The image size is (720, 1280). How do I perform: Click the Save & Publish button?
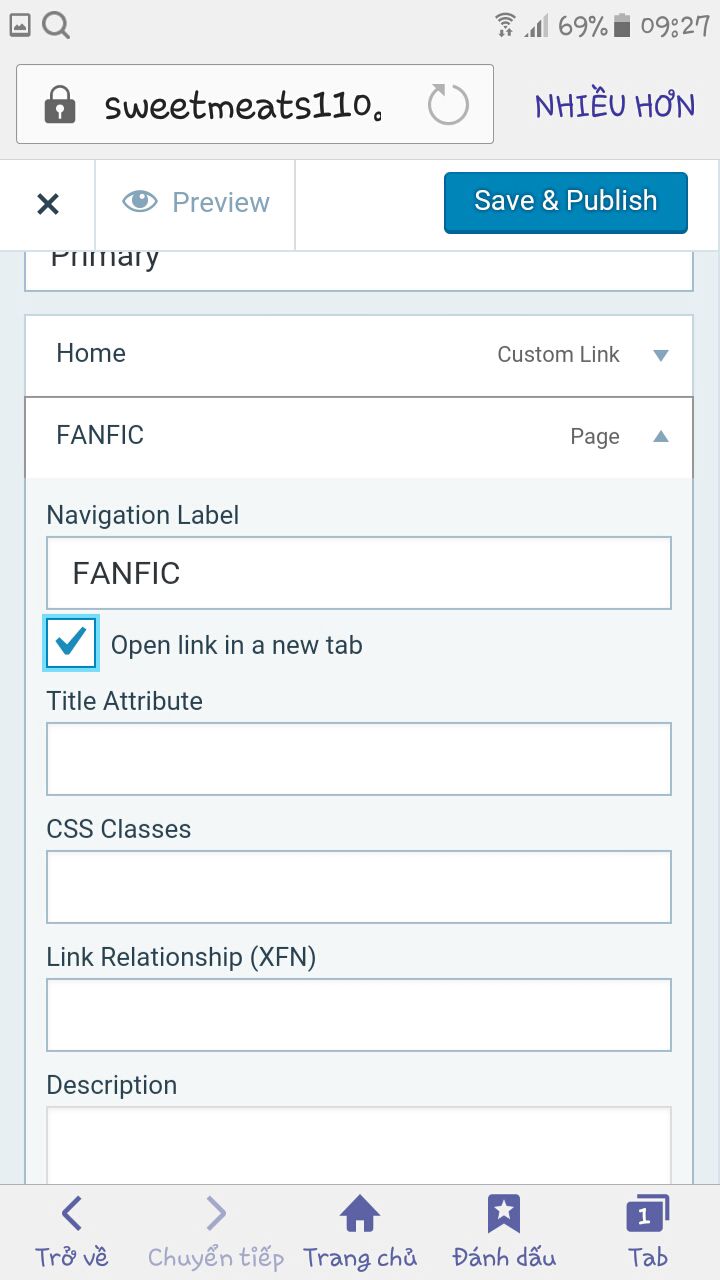pos(566,202)
